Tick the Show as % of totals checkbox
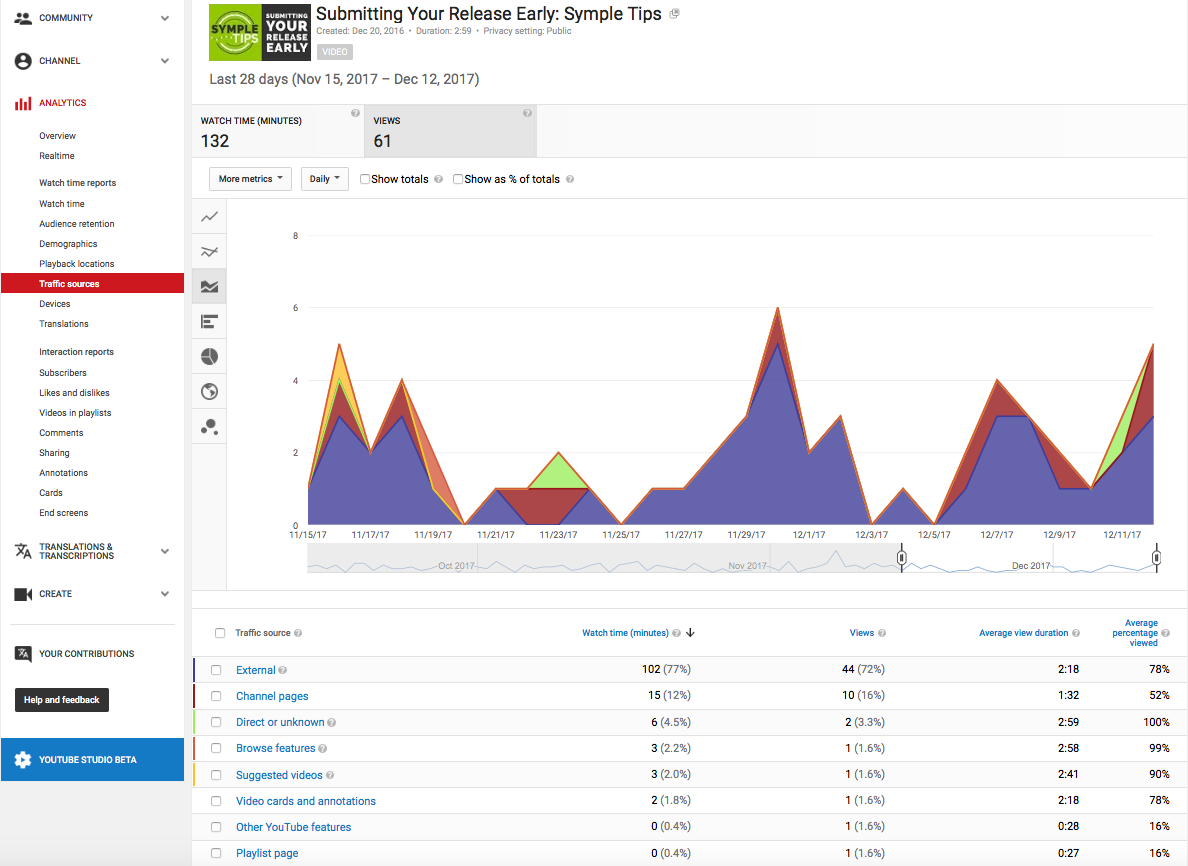Image resolution: width=1188 pixels, height=866 pixels. tap(458, 180)
